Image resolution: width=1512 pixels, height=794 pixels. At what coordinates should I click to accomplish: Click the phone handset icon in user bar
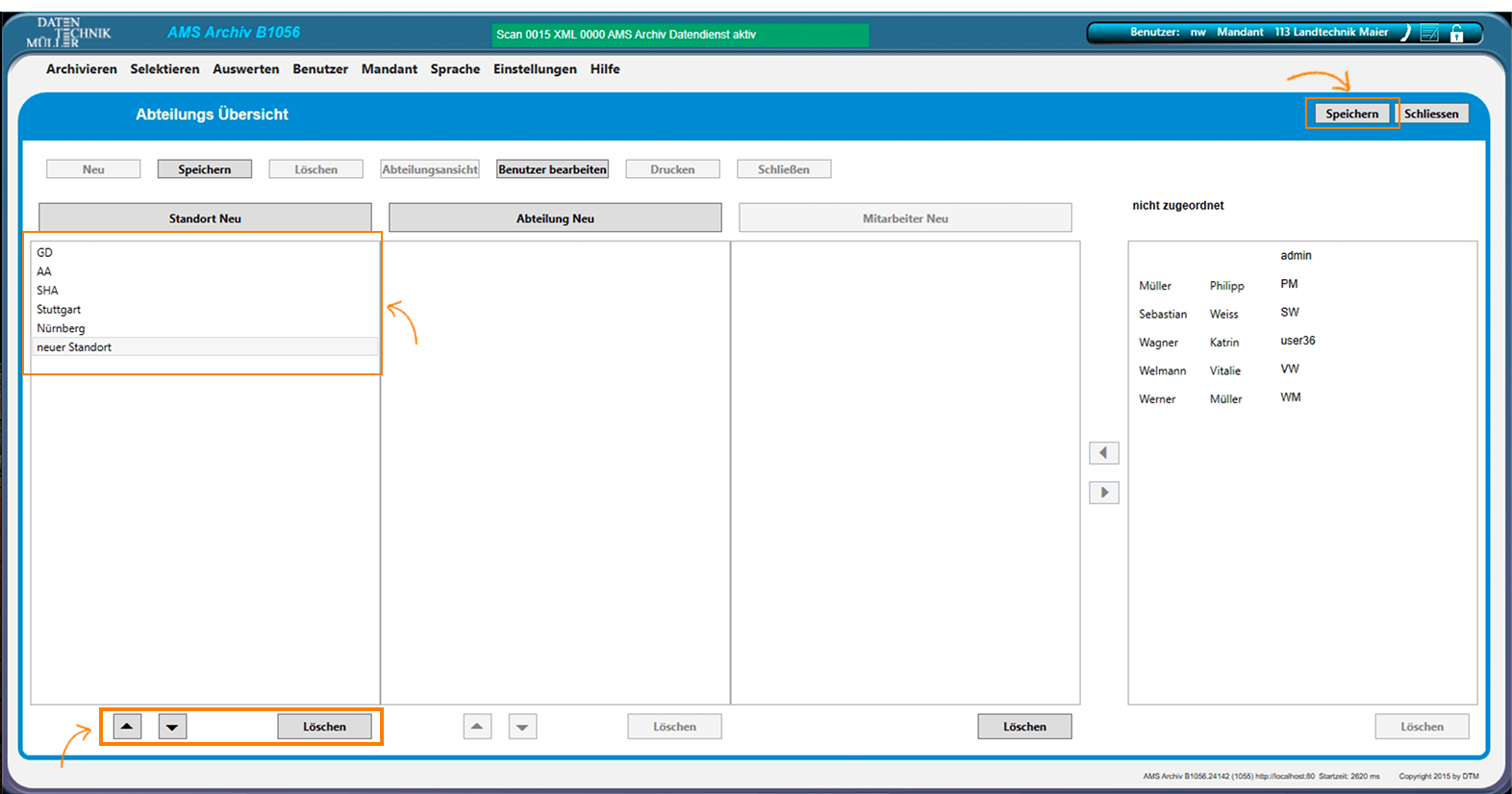tap(1405, 34)
